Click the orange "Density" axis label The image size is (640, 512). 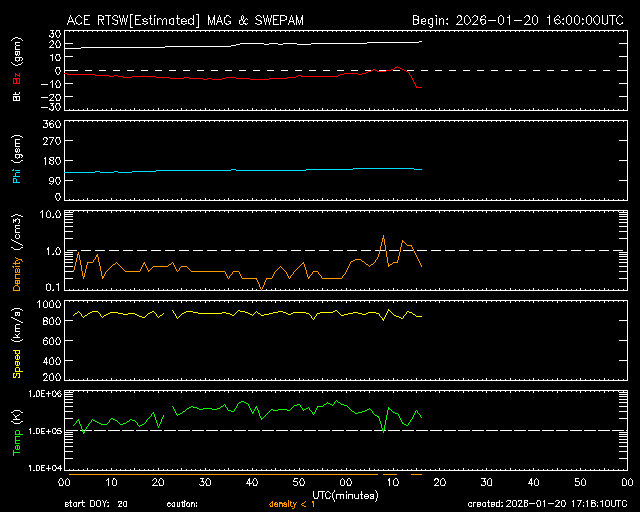17,274
